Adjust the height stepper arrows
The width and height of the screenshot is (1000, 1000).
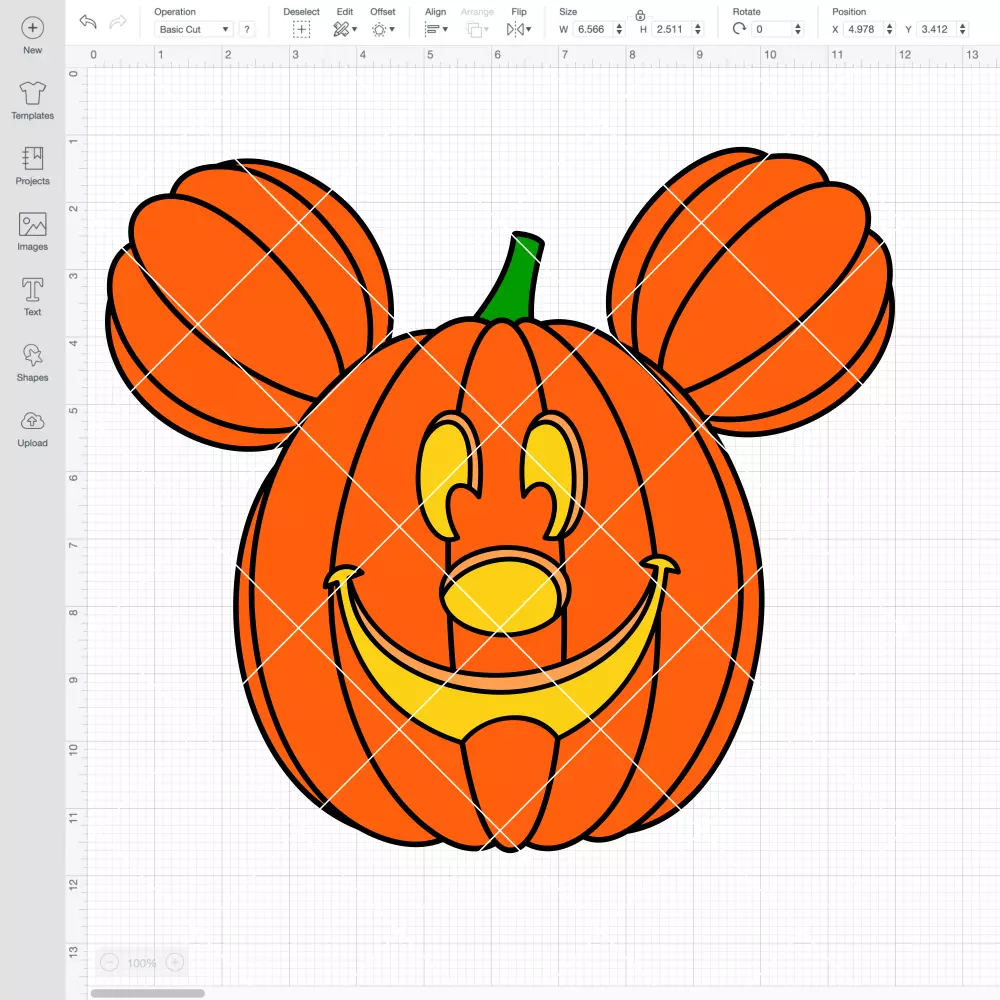click(x=698, y=29)
